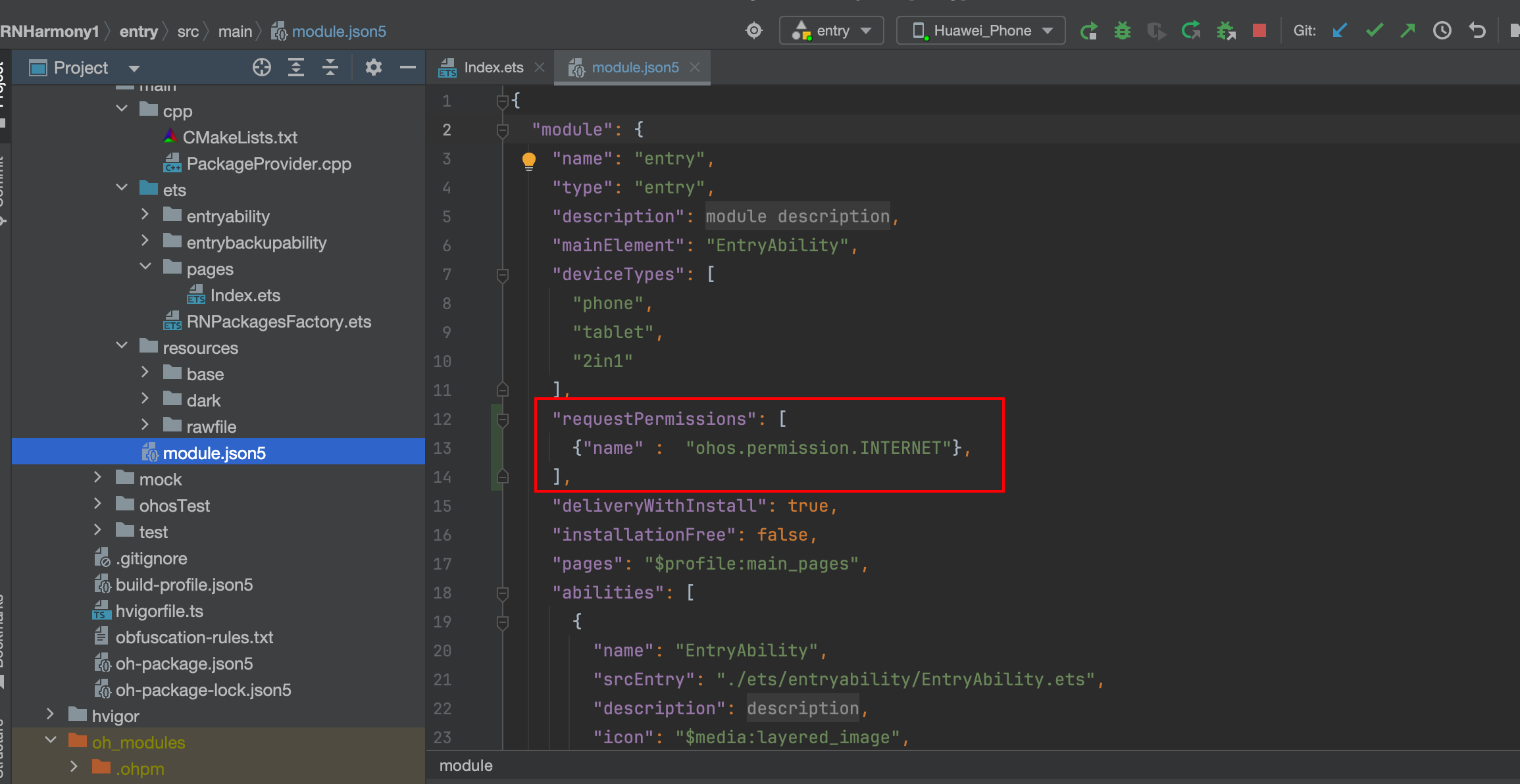Viewport: 1520px width, 784px height.
Task: Fold the module block on line 2
Action: coord(503,130)
